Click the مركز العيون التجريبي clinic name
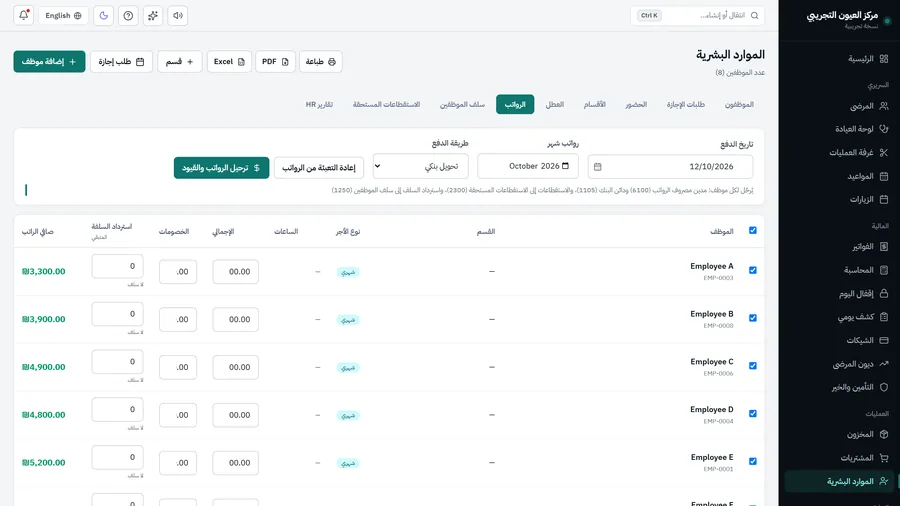 [x=842, y=15]
